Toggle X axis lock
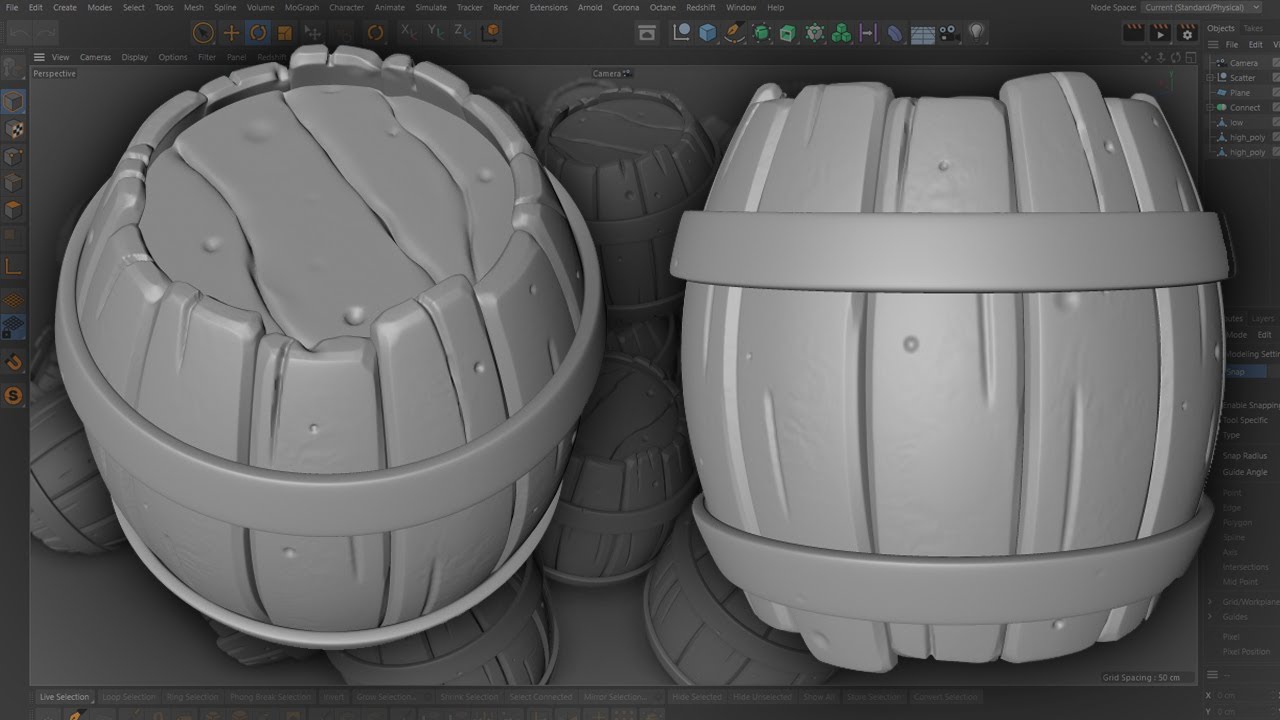 pyautogui.click(x=409, y=32)
